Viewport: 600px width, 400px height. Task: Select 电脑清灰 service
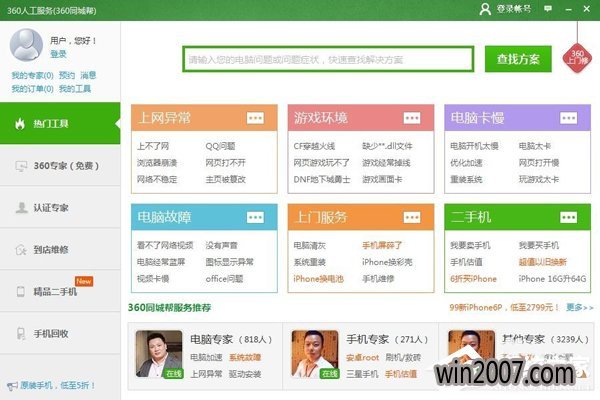click(x=310, y=245)
